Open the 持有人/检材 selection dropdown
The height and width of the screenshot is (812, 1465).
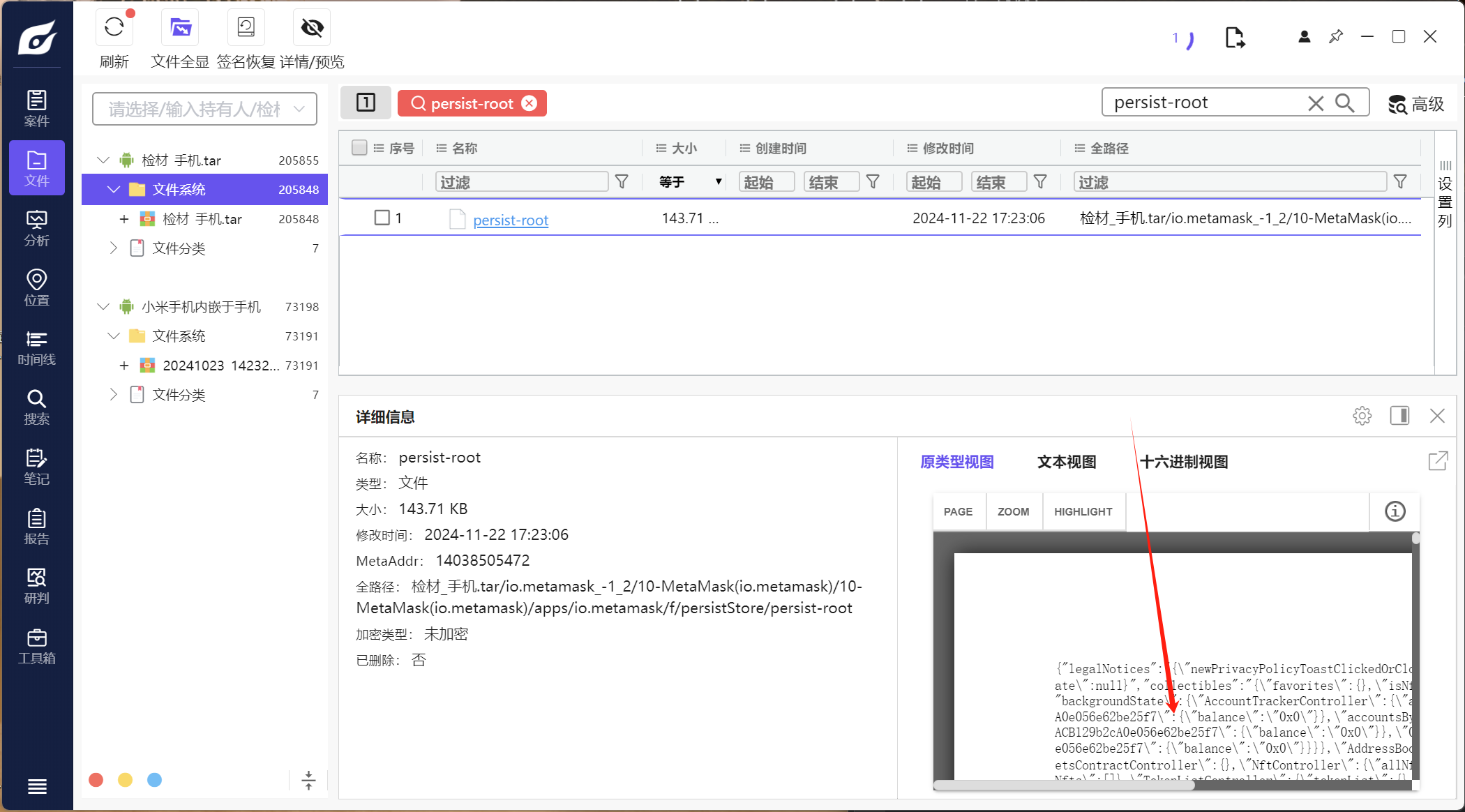coord(204,109)
